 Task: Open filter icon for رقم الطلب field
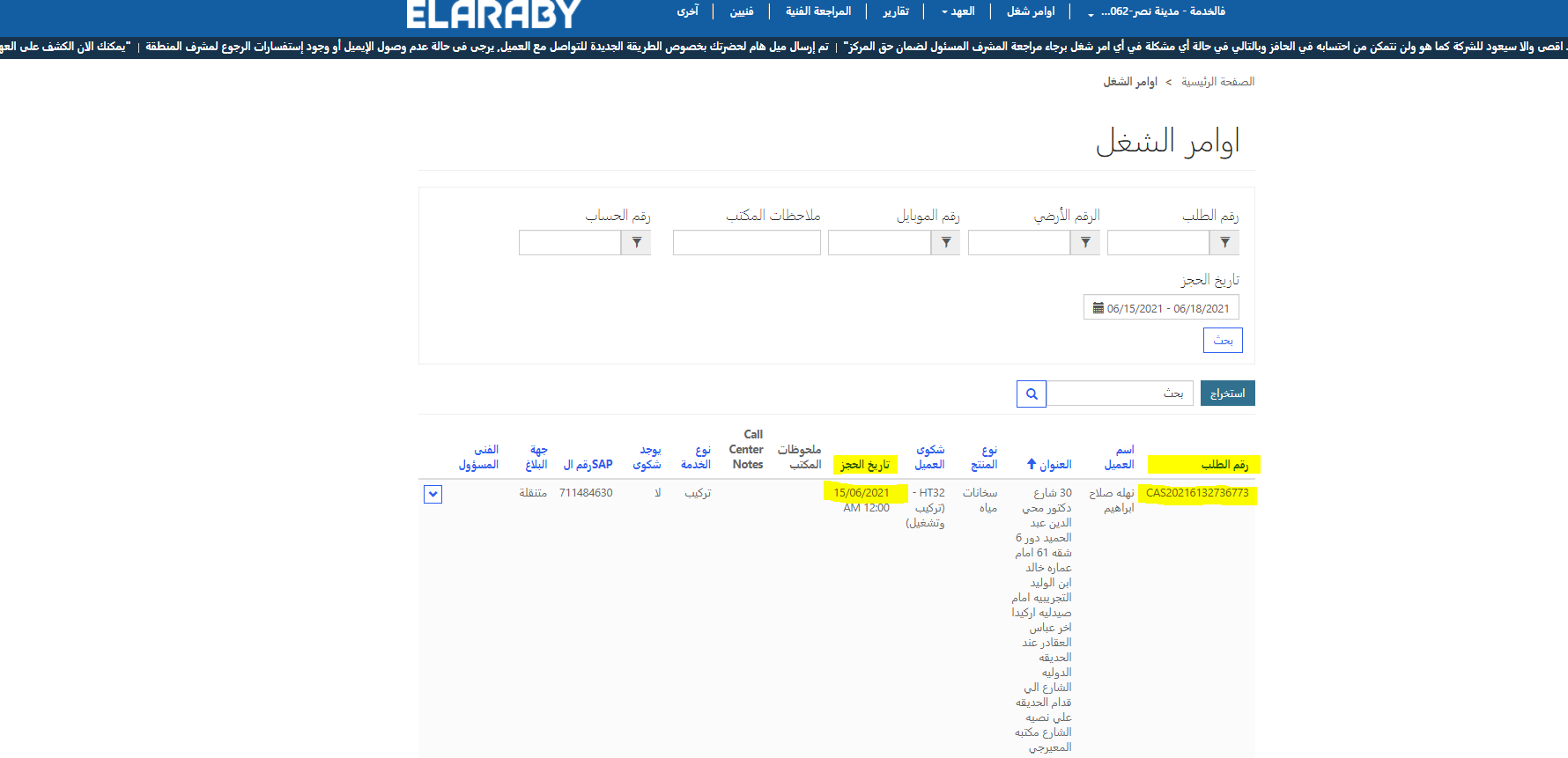point(1224,242)
